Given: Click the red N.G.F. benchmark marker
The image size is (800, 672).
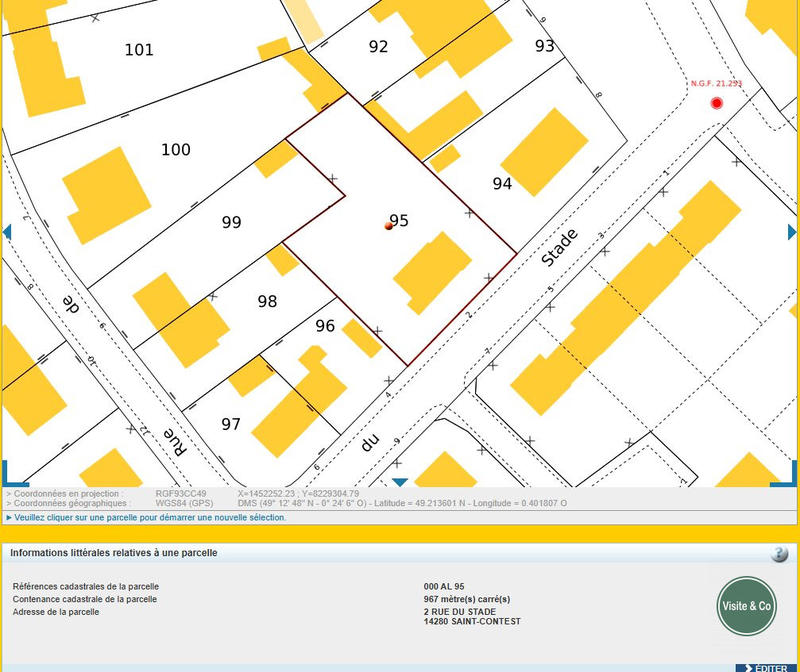Looking at the screenshot, I should point(716,103).
